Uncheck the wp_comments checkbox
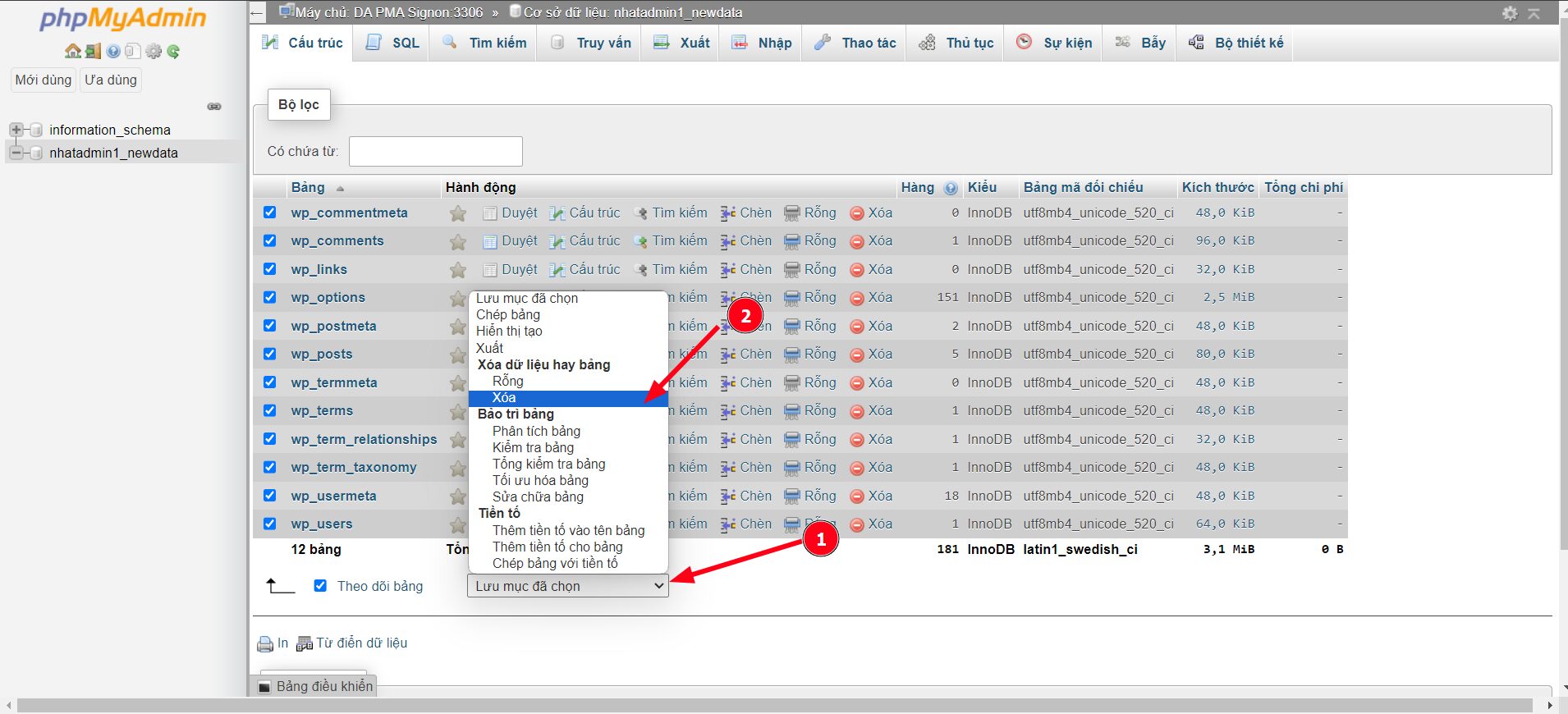 tap(269, 240)
